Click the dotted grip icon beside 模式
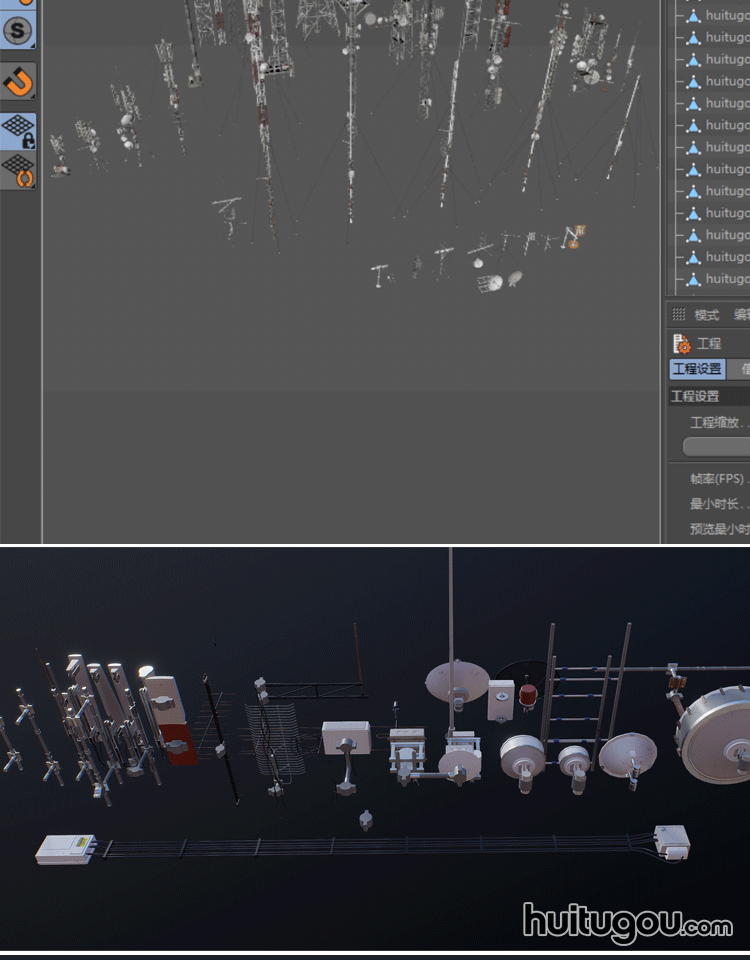This screenshot has height=960, width=750. click(x=678, y=315)
